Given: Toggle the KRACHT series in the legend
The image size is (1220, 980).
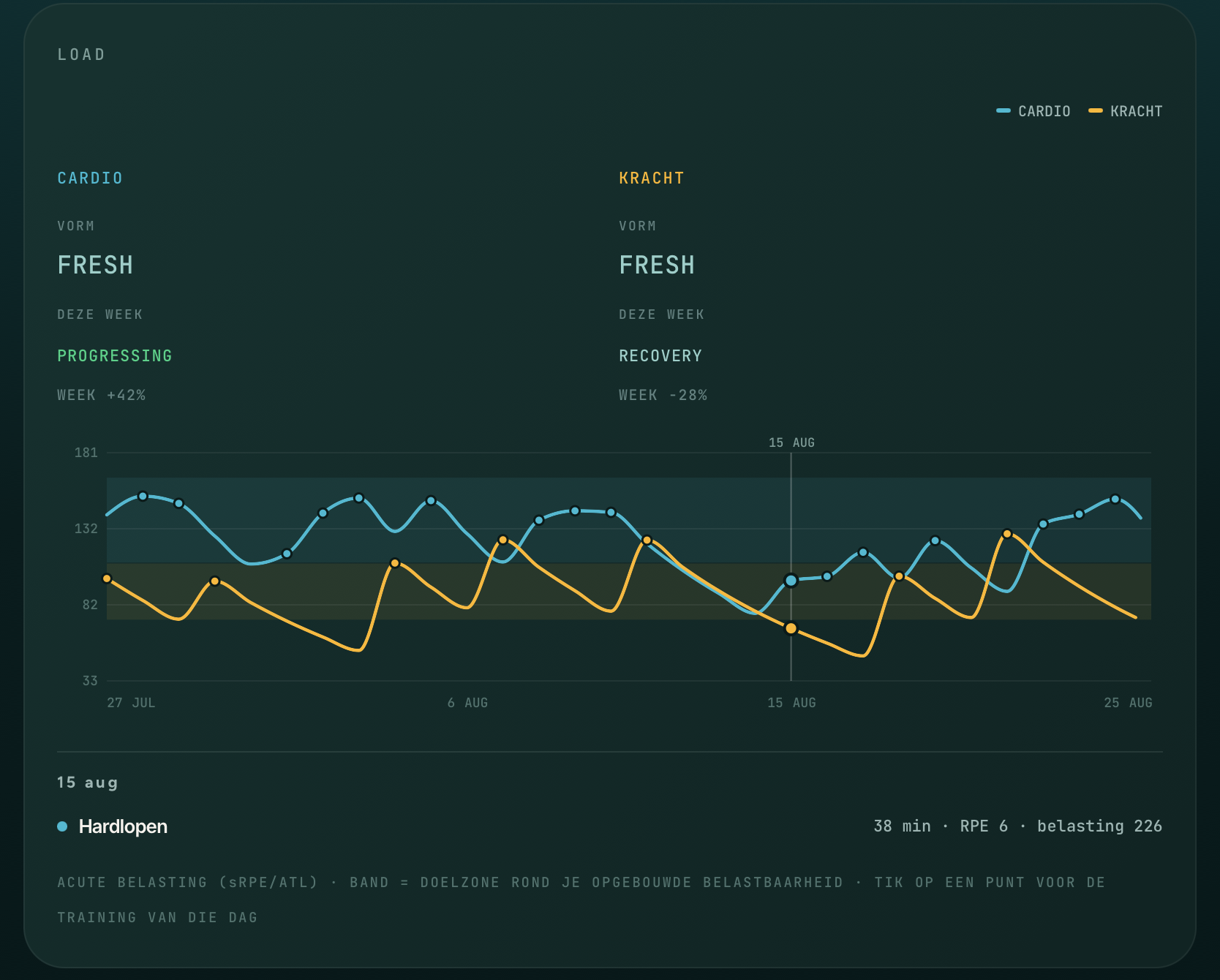Looking at the screenshot, I should (1125, 111).
